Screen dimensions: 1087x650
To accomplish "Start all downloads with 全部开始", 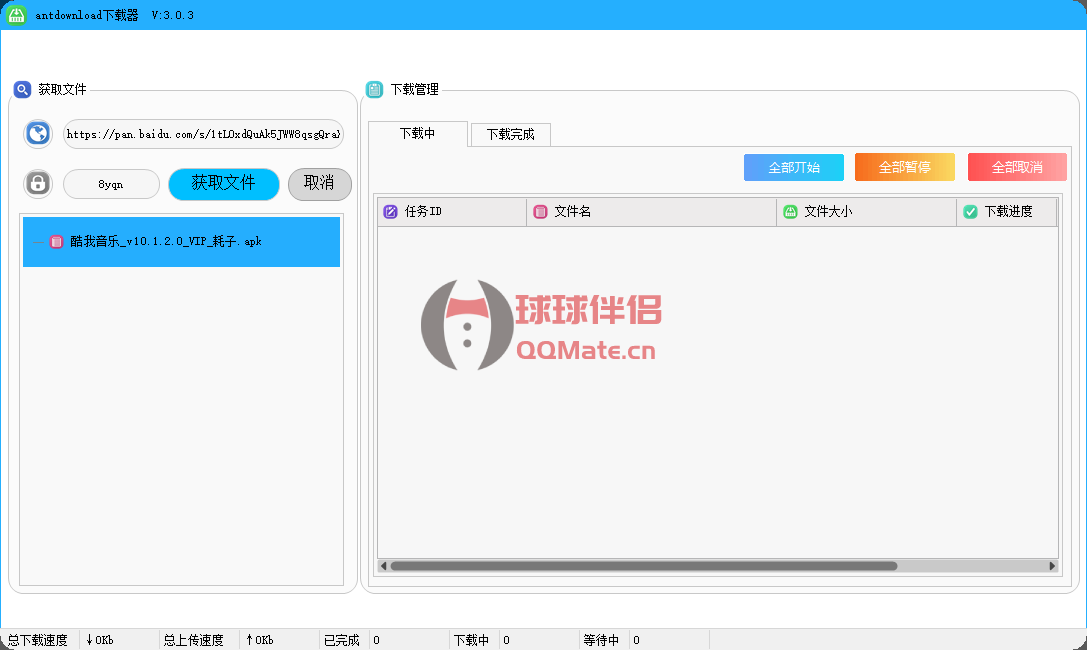I will [x=794, y=167].
